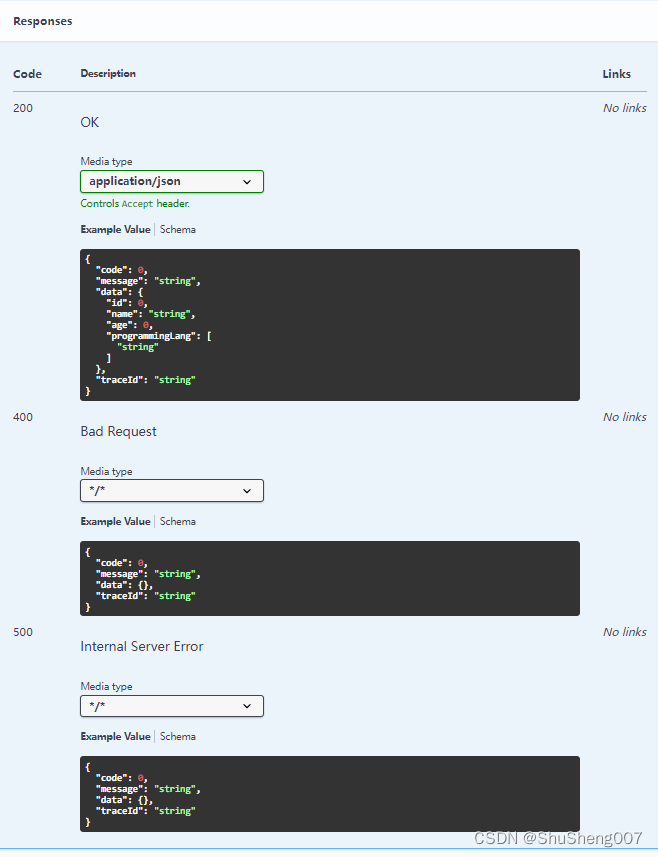Click the chevron arrow in Internal Server Error media select
Image resolution: width=658 pixels, height=857 pixels.
point(247,706)
